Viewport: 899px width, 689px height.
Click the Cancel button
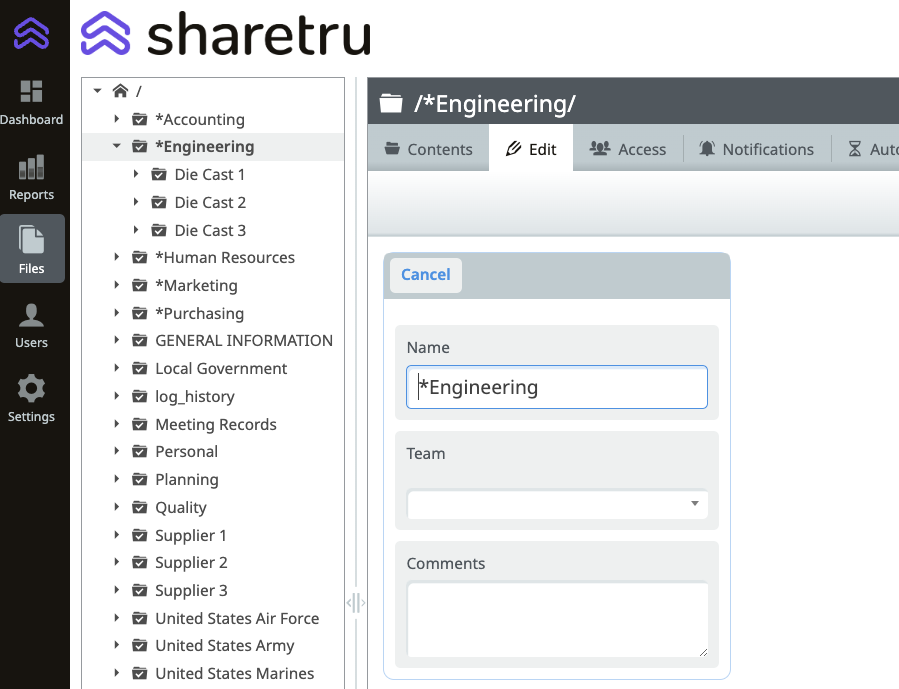426,275
